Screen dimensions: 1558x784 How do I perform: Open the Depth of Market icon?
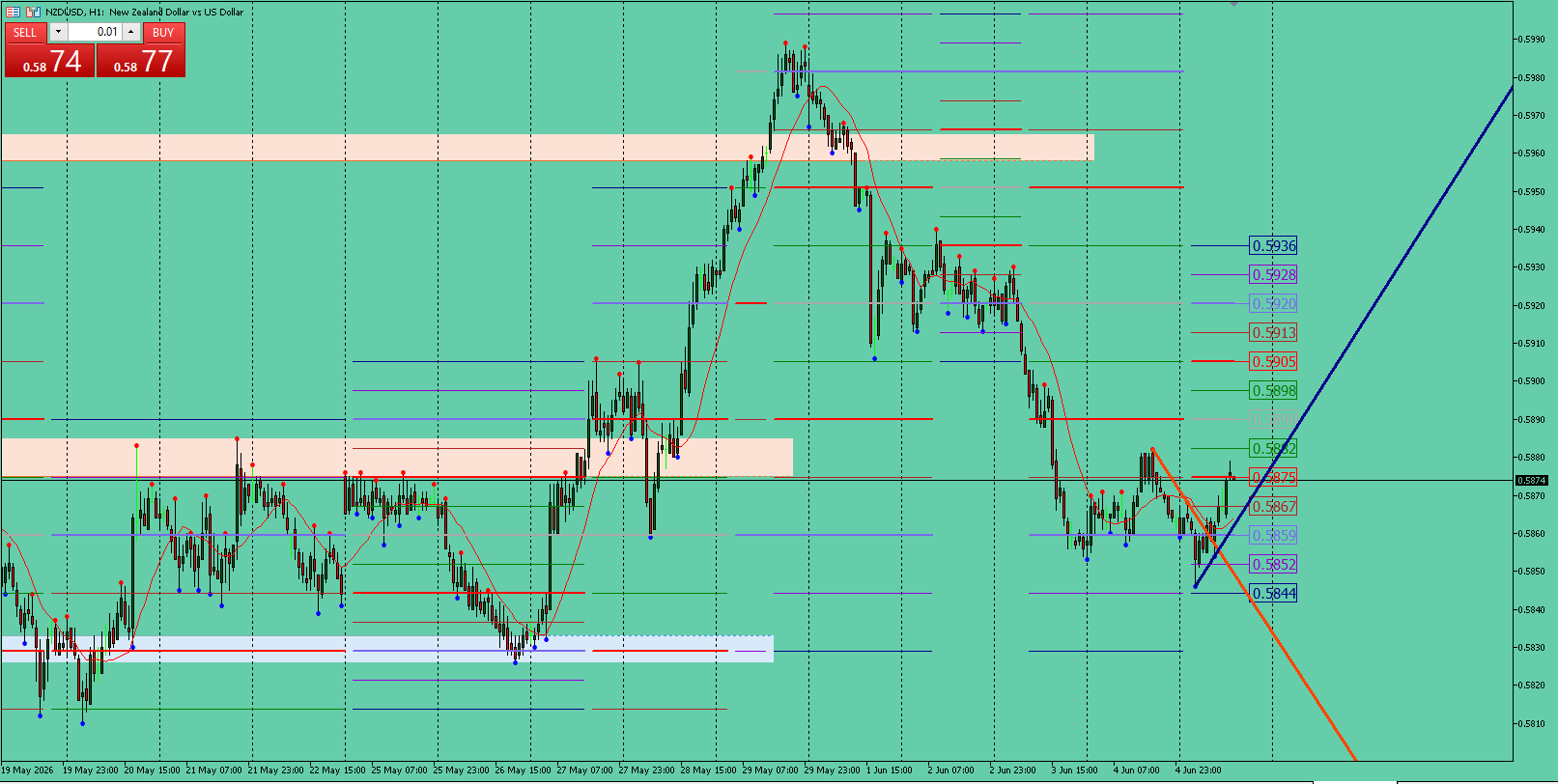(x=33, y=12)
